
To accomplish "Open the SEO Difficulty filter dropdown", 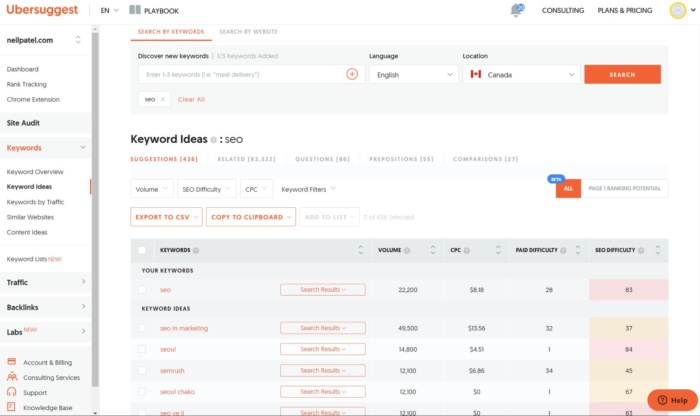I will (x=207, y=188).
